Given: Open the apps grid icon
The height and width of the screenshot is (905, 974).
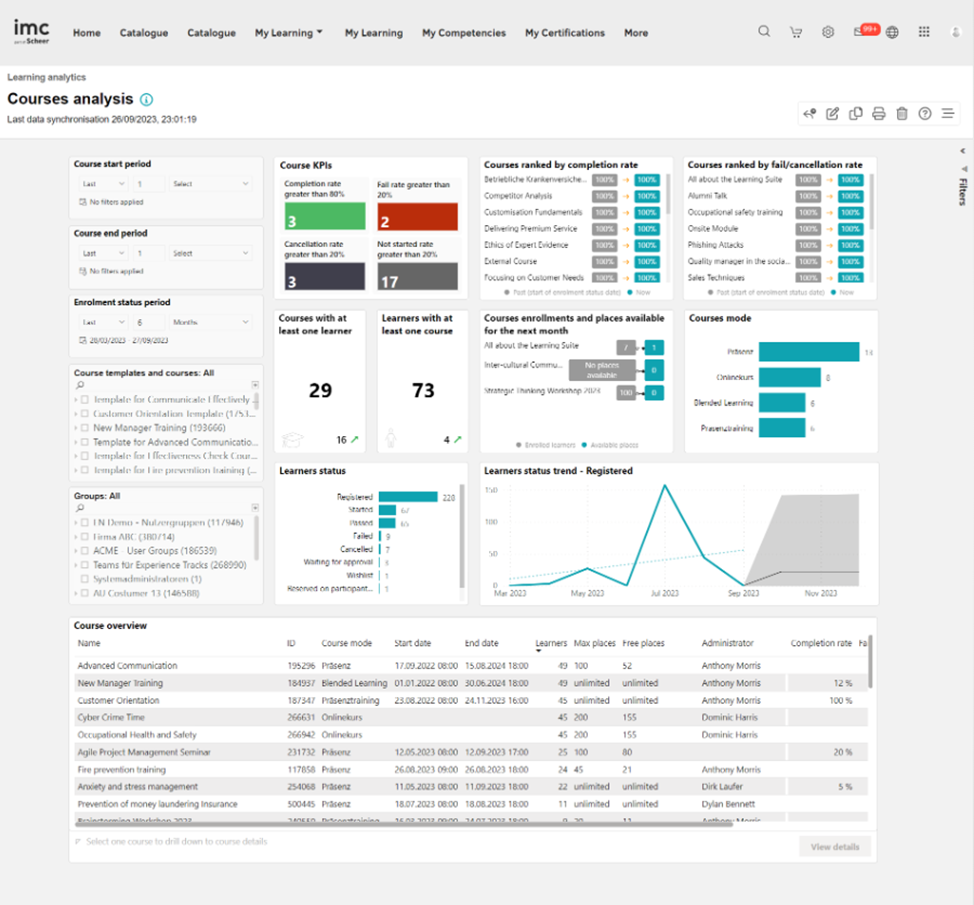Looking at the screenshot, I should [x=923, y=32].
